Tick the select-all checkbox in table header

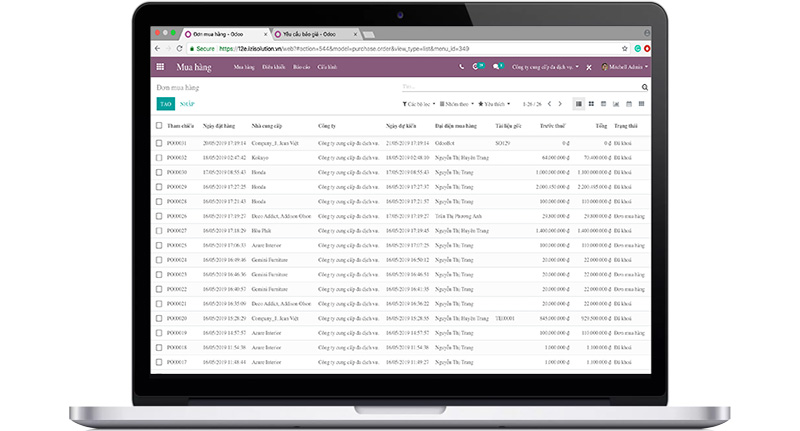[x=159, y=125]
